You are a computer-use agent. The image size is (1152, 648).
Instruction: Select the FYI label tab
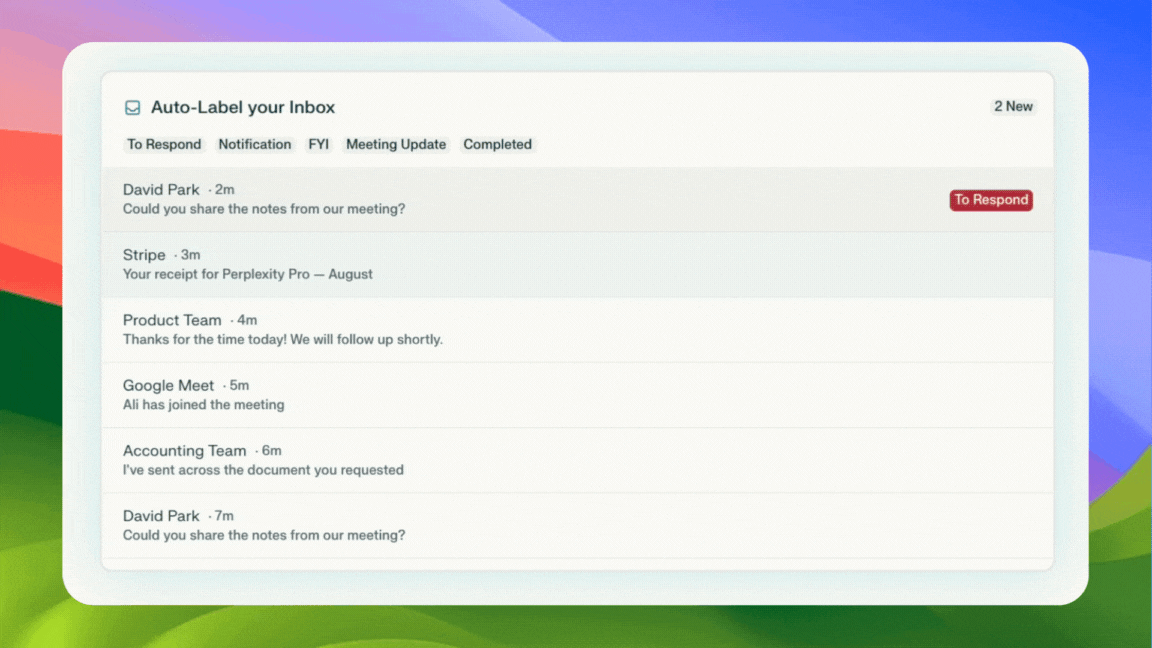318,145
